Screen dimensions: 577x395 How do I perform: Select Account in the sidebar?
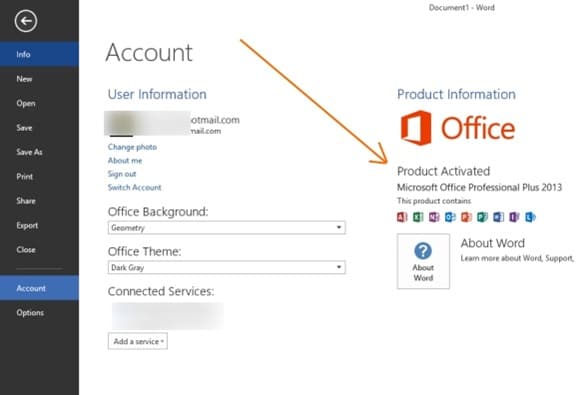39,288
